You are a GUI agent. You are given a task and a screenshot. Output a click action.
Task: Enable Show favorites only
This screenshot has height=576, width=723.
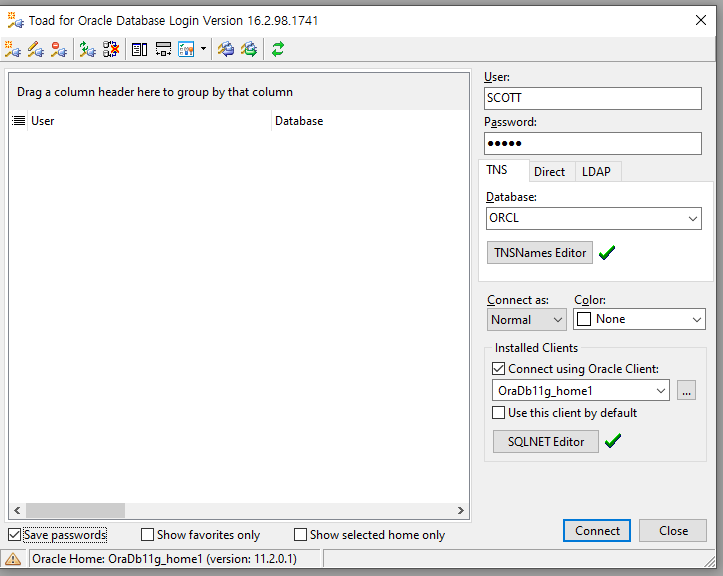pos(147,534)
